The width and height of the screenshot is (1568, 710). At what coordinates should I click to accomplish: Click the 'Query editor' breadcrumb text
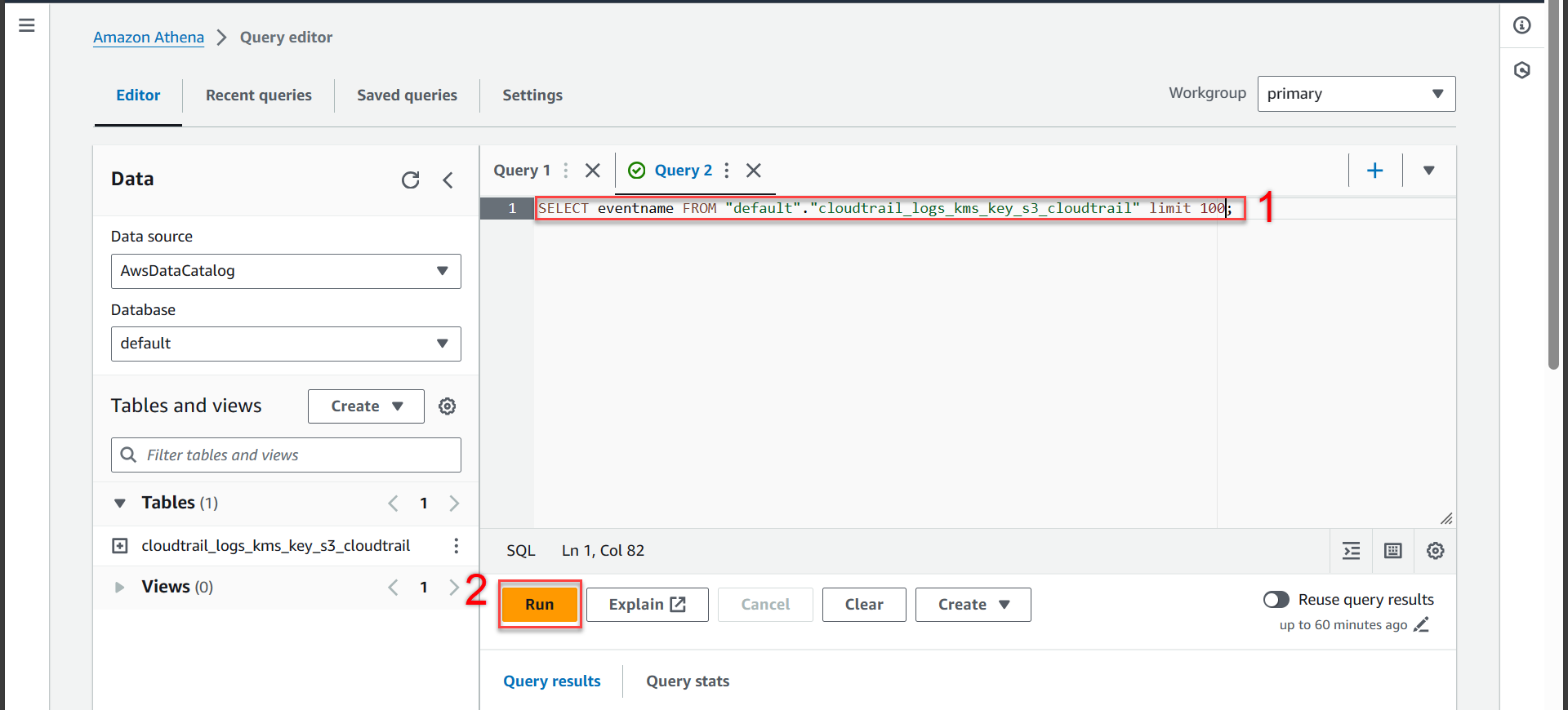286,38
